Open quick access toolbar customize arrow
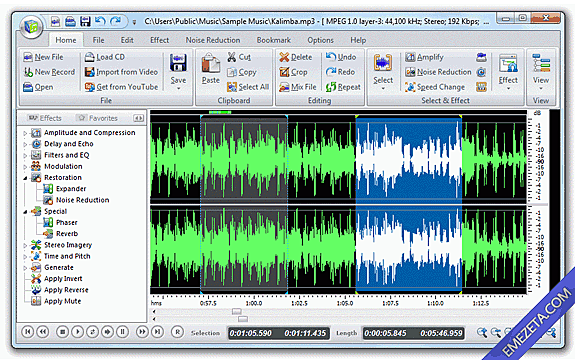Image resolution: width=575 pixels, height=360 pixels. (x=134, y=23)
